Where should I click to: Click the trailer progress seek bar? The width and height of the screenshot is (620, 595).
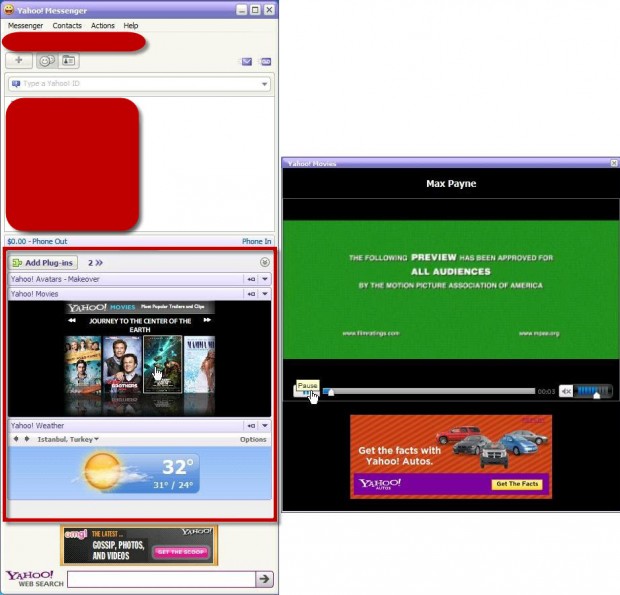429,391
